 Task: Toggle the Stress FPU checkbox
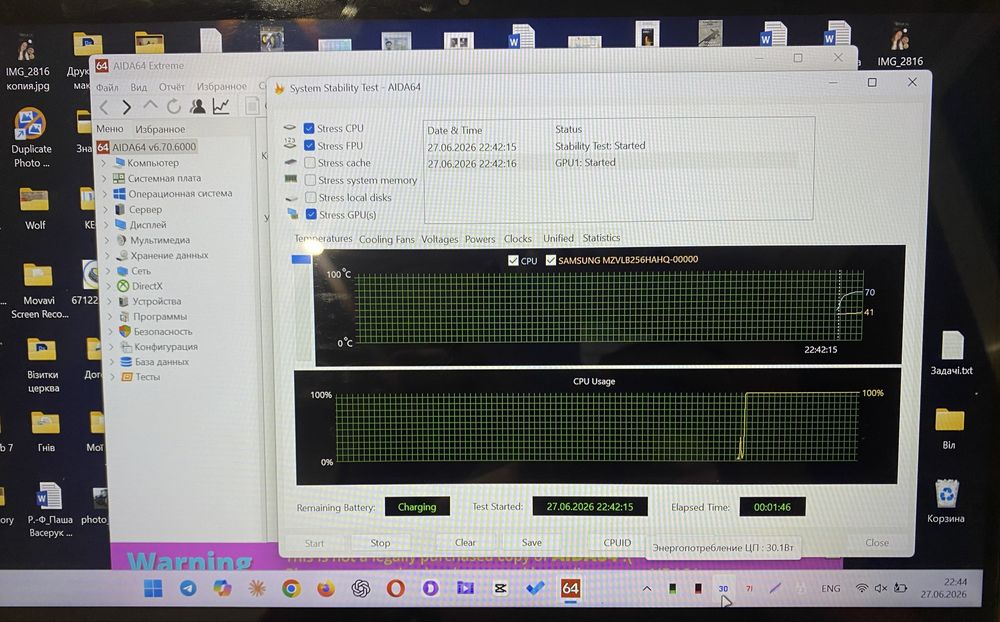[x=309, y=145]
